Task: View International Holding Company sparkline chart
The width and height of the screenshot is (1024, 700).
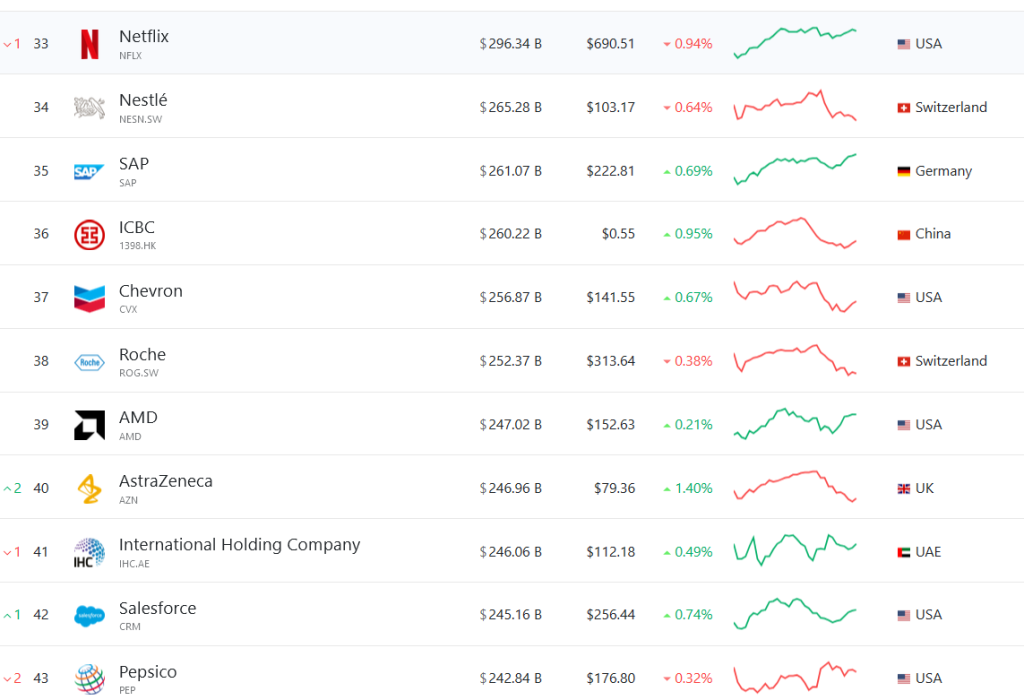Action: 795,550
